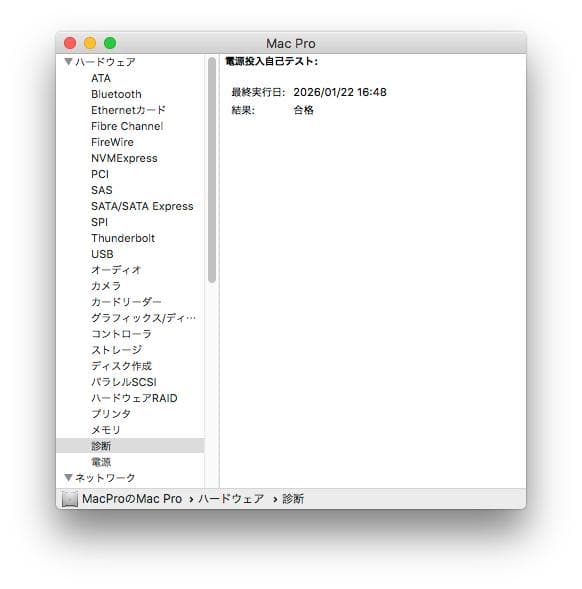Viewport: 582px width, 589px height.
Task: Click the date value 2026/01/22 16:48
Action: (340, 92)
